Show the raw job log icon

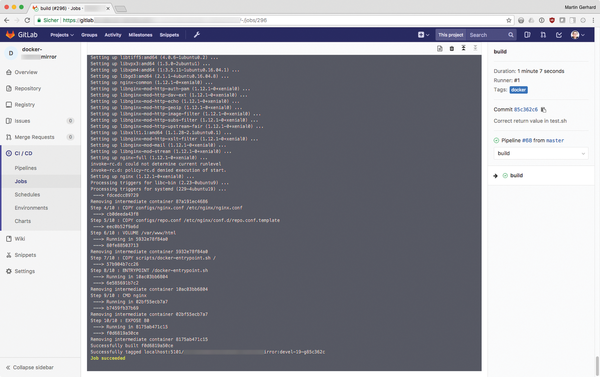440,49
